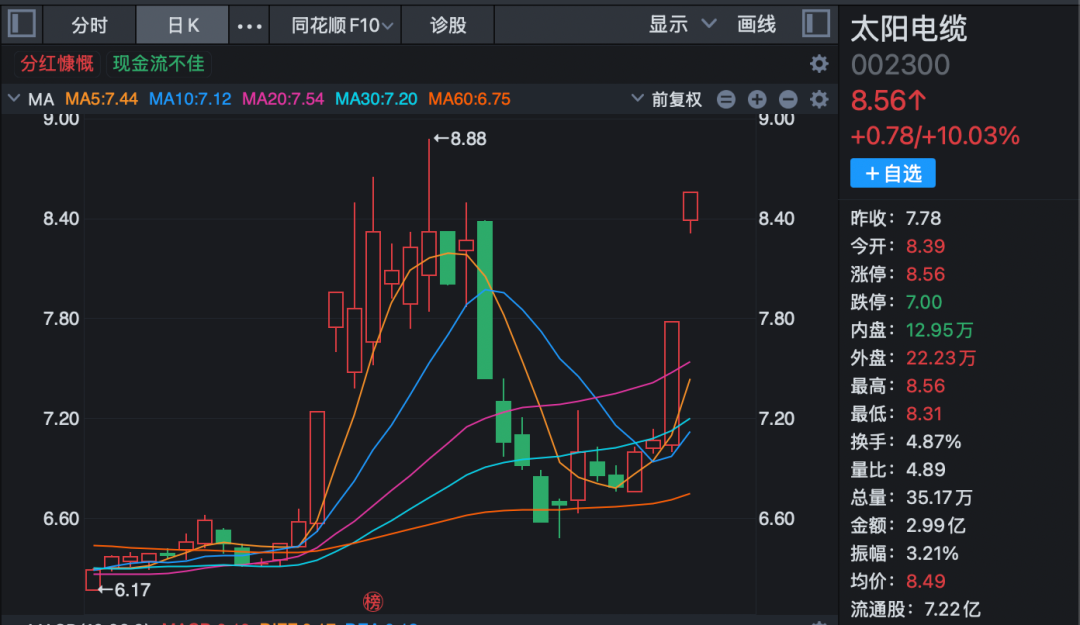Toggle the left sidebar panel icon
Viewport: 1080px width, 625px height.
pos(22,24)
